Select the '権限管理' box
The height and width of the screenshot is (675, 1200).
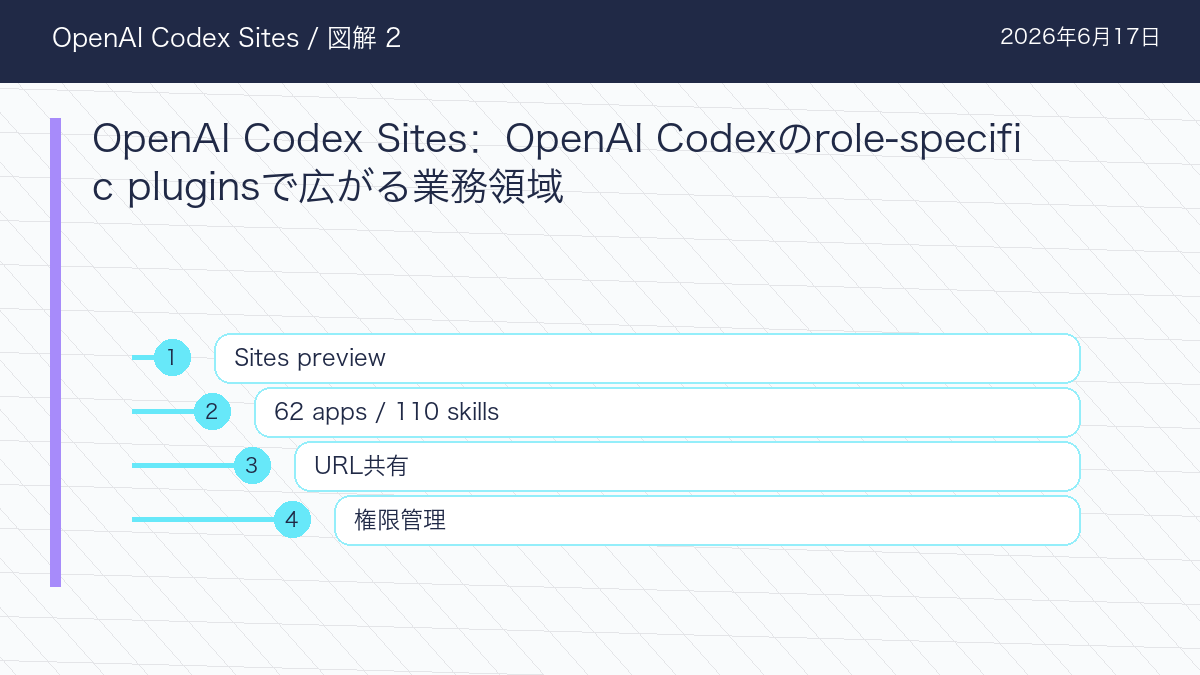coord(707,520)
